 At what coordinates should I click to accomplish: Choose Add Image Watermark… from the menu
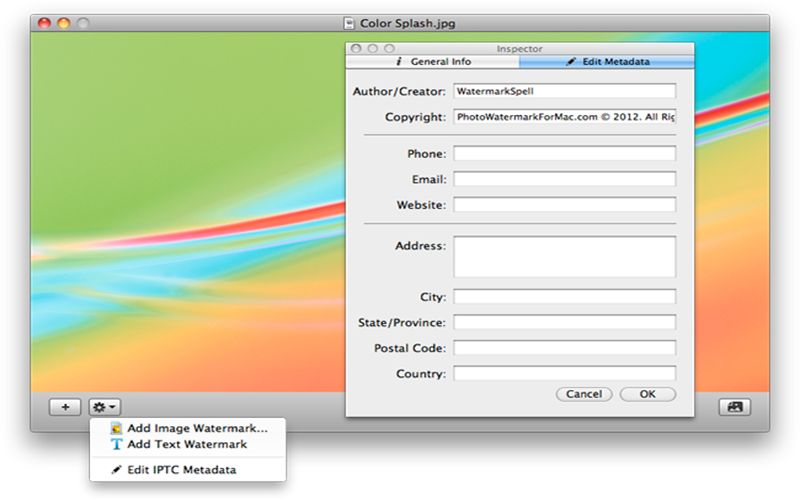coord(188,428)
